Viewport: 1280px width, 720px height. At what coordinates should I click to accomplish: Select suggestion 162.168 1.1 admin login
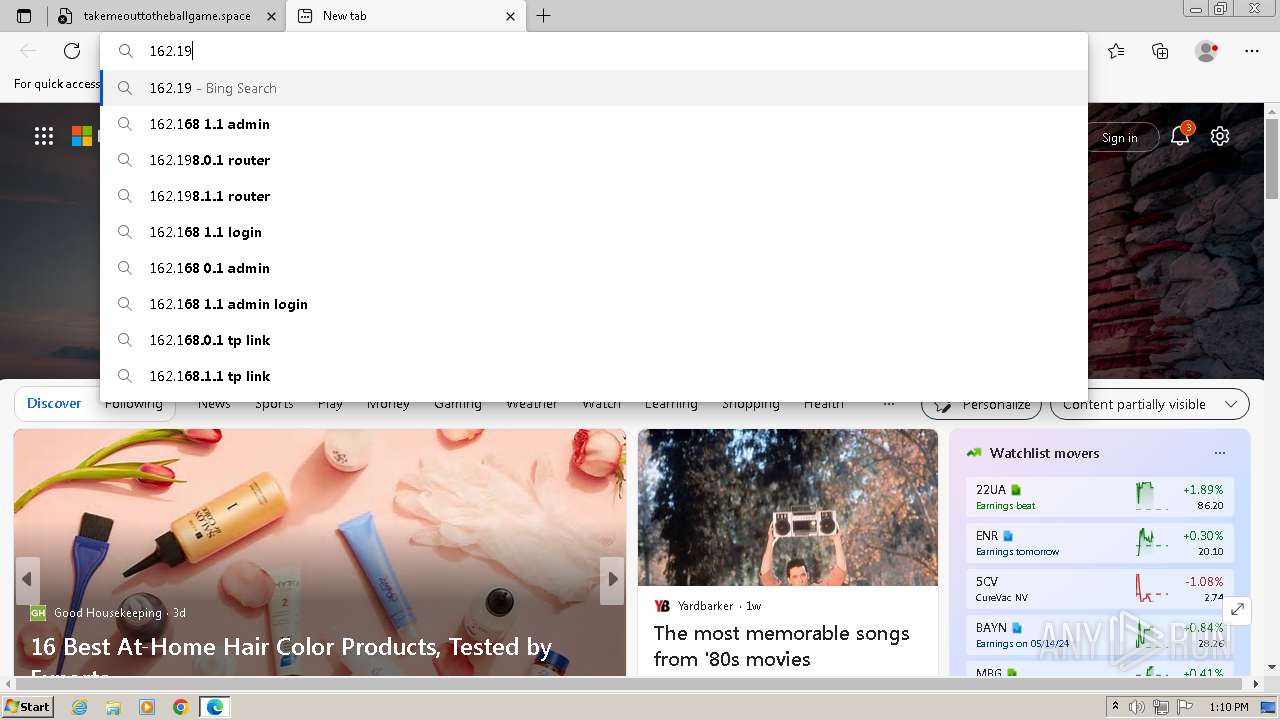[x=594, y=304]
